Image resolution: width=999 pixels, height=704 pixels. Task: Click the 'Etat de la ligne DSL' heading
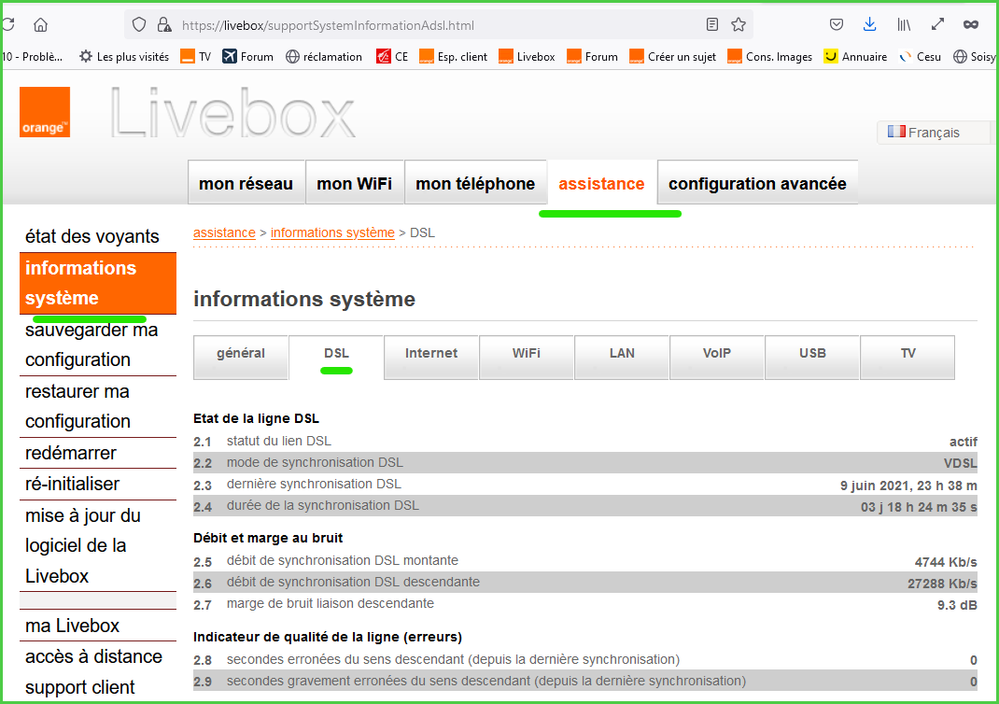(256, 419)
